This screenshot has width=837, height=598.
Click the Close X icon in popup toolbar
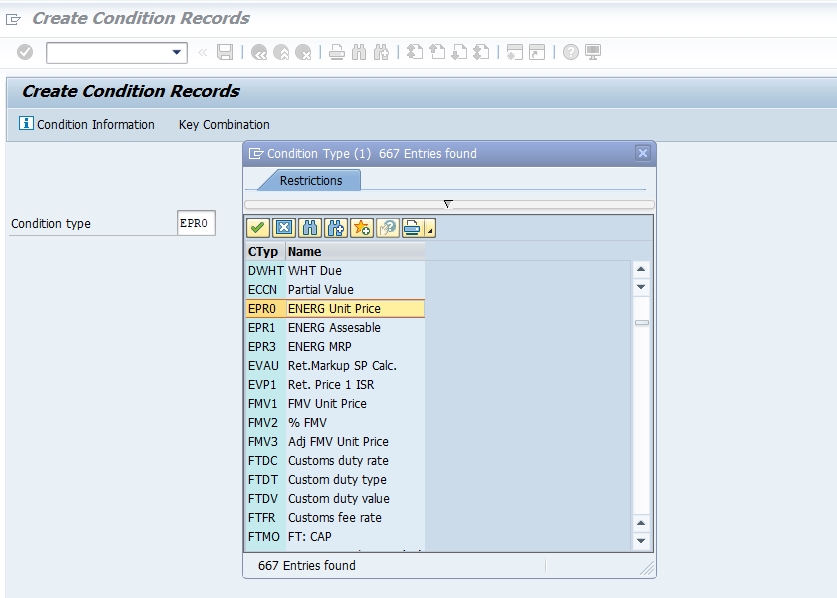pos(284,228)
